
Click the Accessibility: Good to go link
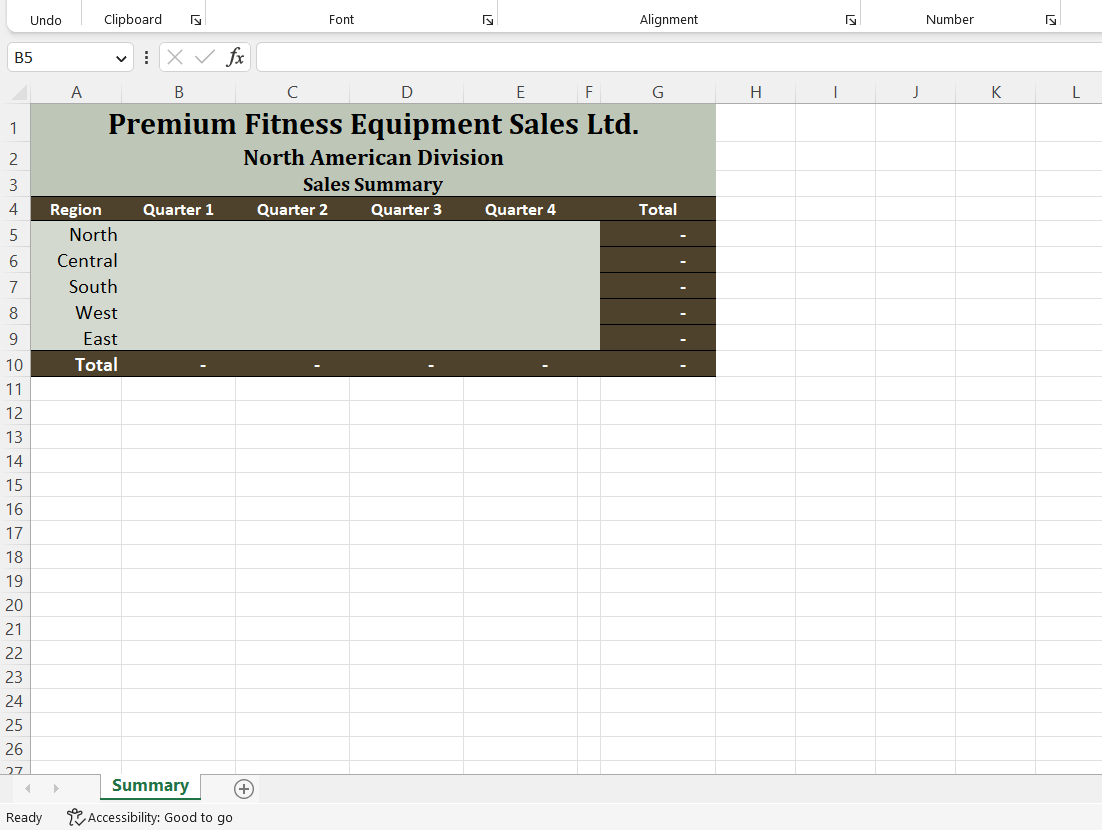(x=159, y=817)
